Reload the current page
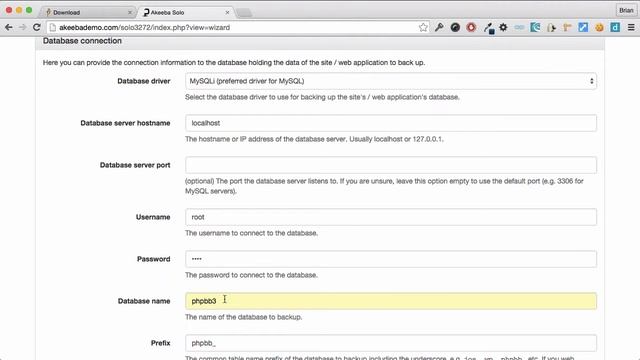The width and height of the screenshot is (640, 360). [x=36, y=27]
